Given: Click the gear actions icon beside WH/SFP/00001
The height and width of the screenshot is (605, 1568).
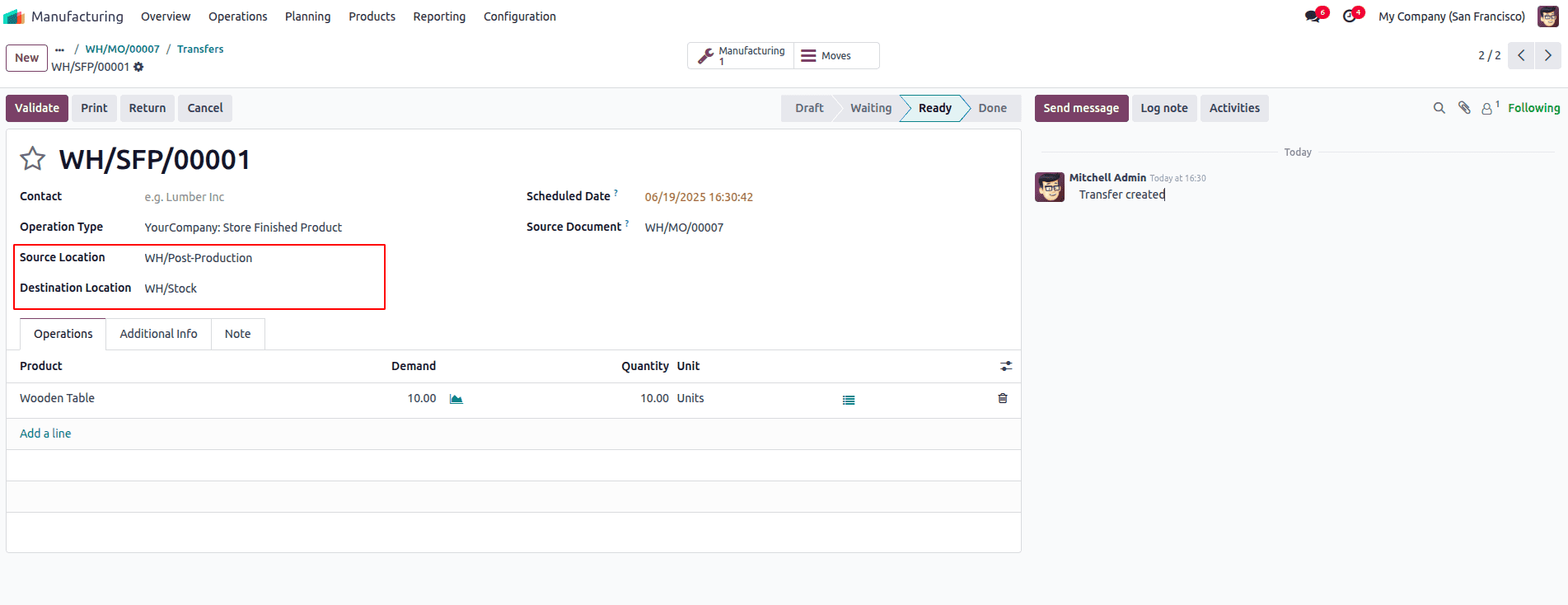Looking at the screenshot, I should pos(138,67).
